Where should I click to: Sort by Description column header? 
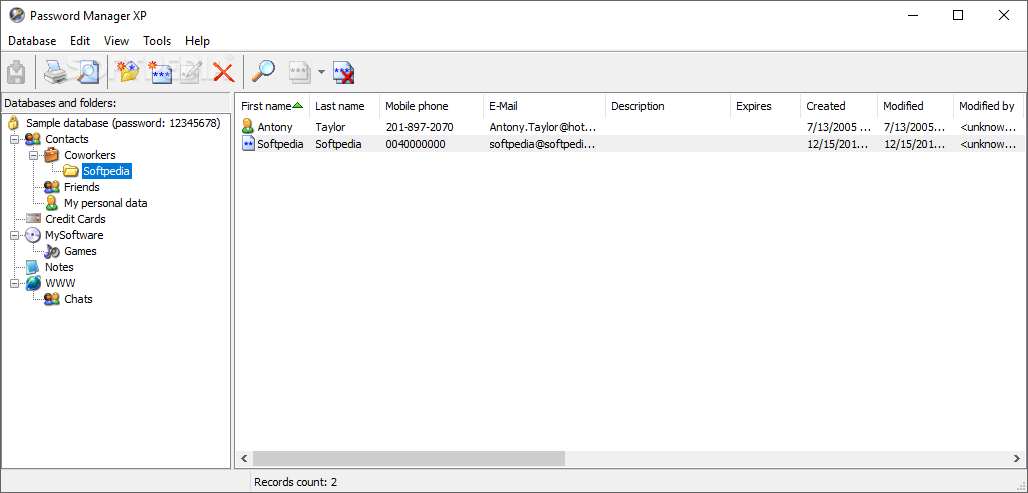coord(667,106)
